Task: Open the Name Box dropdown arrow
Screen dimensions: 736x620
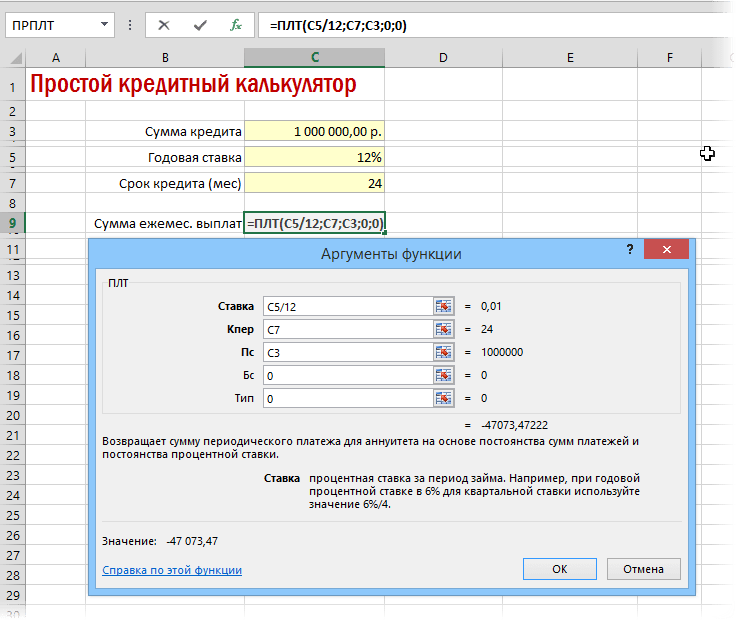Action: 104,25
